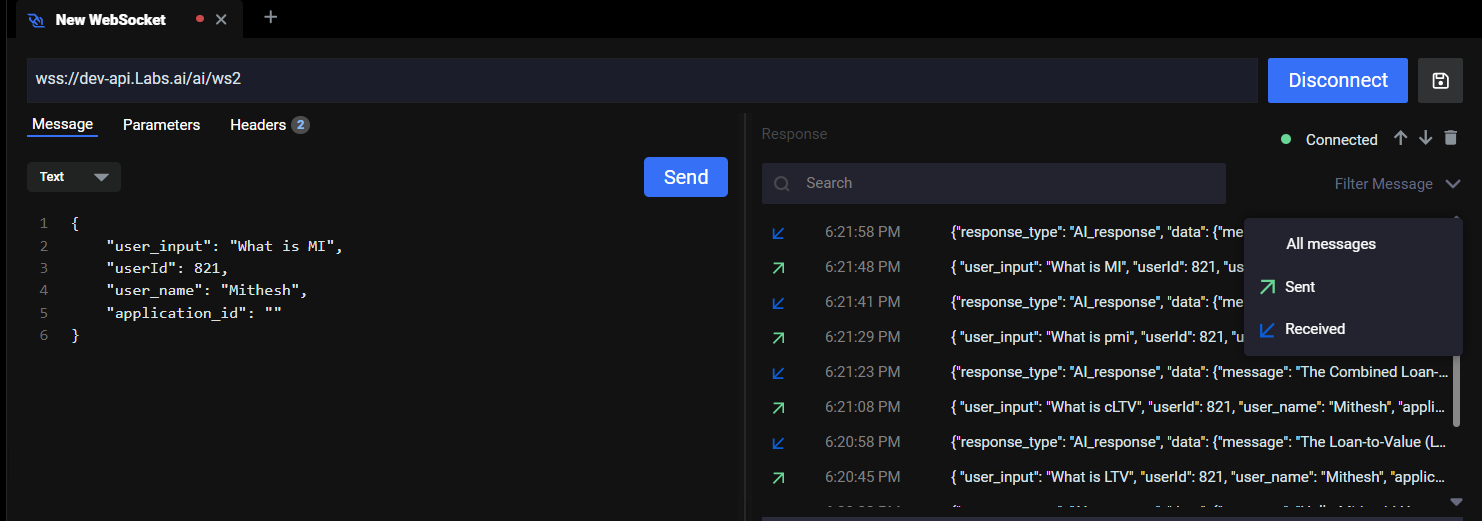Click the save connection floppy disk icon
Screen dimensions: 1482x521
(1440, 81)
